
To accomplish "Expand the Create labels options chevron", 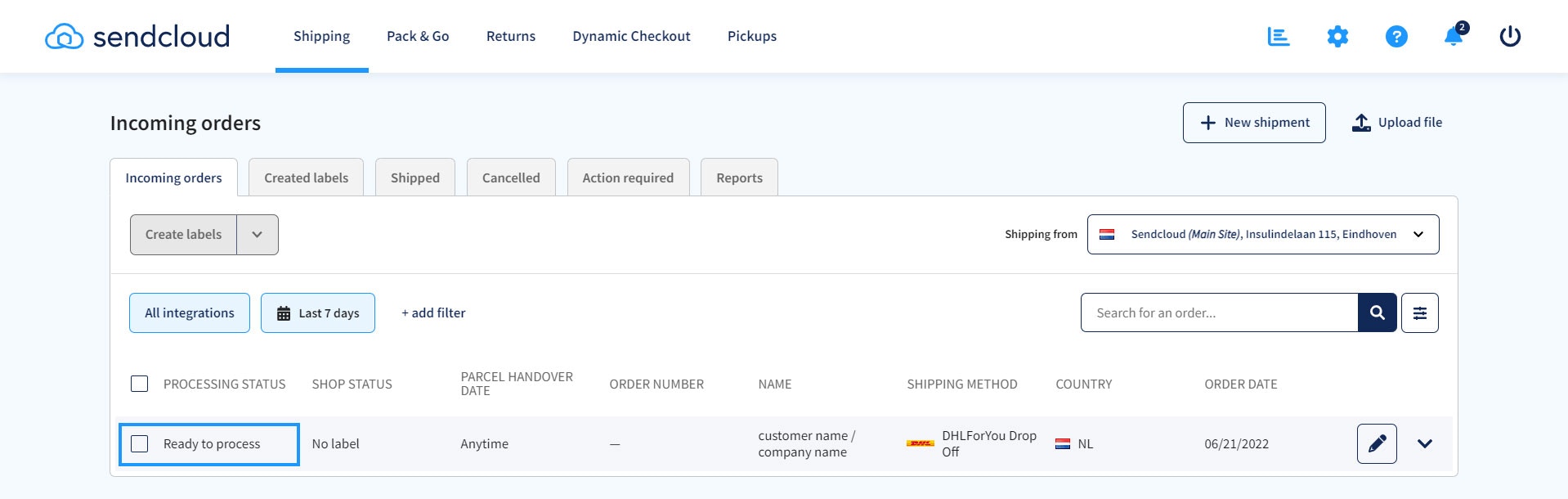I will pyautogui.click(x=258, y=234).
